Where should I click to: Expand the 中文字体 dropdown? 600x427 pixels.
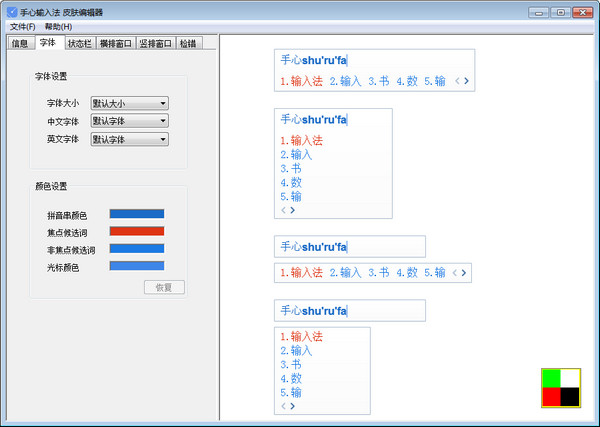pos(130,121)
